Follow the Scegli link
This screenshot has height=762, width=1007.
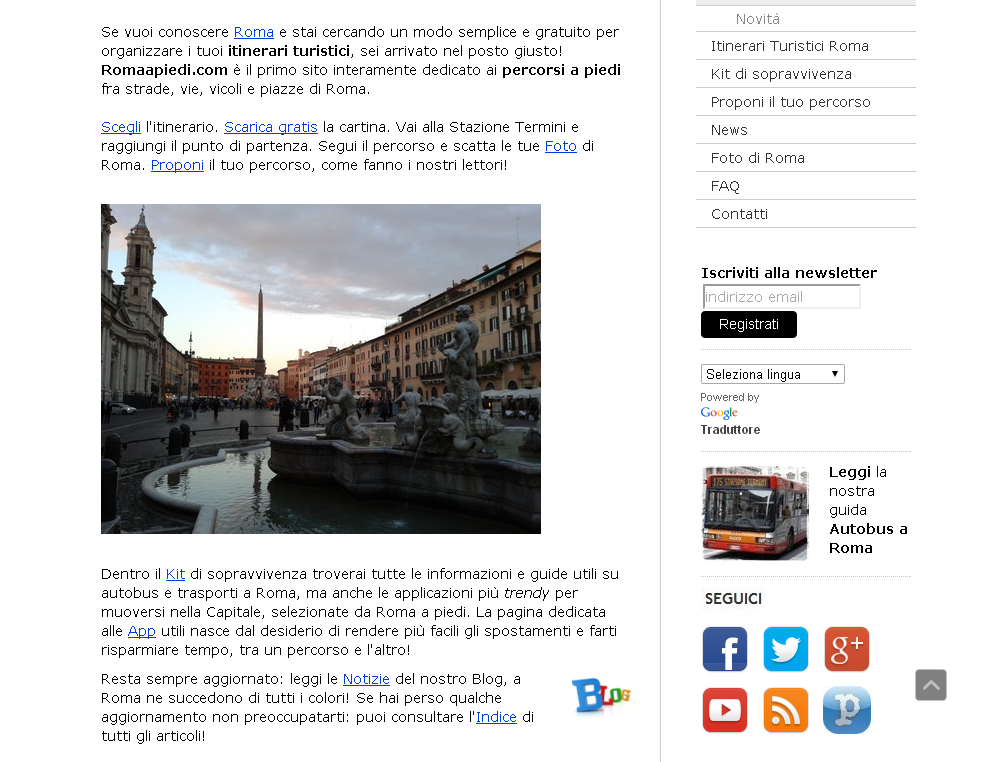(121, 127)
